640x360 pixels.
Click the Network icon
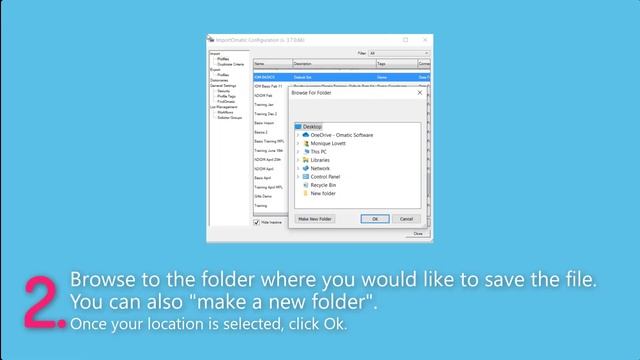coord(306,169)
